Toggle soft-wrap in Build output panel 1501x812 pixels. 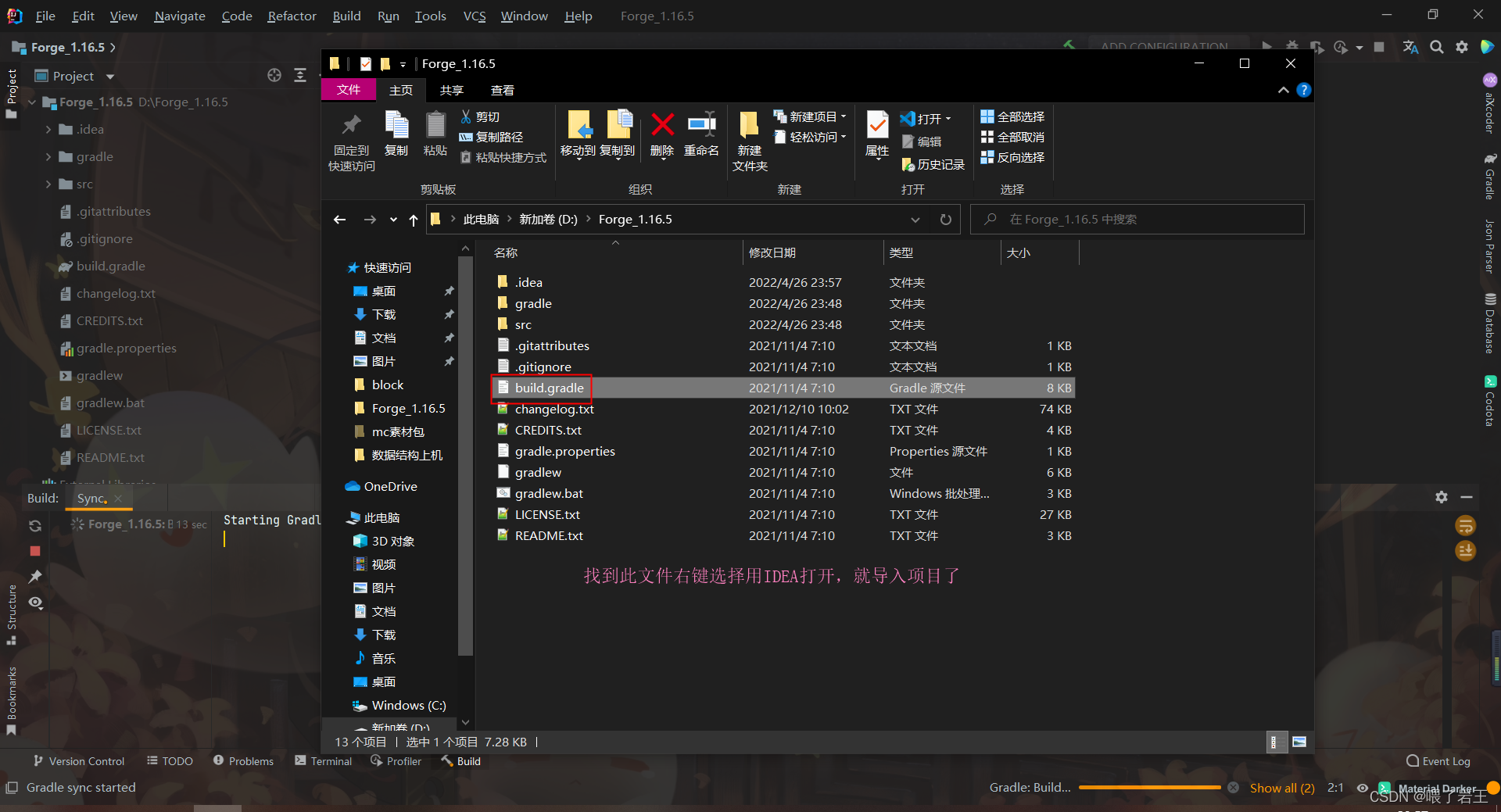(1465, 525)
